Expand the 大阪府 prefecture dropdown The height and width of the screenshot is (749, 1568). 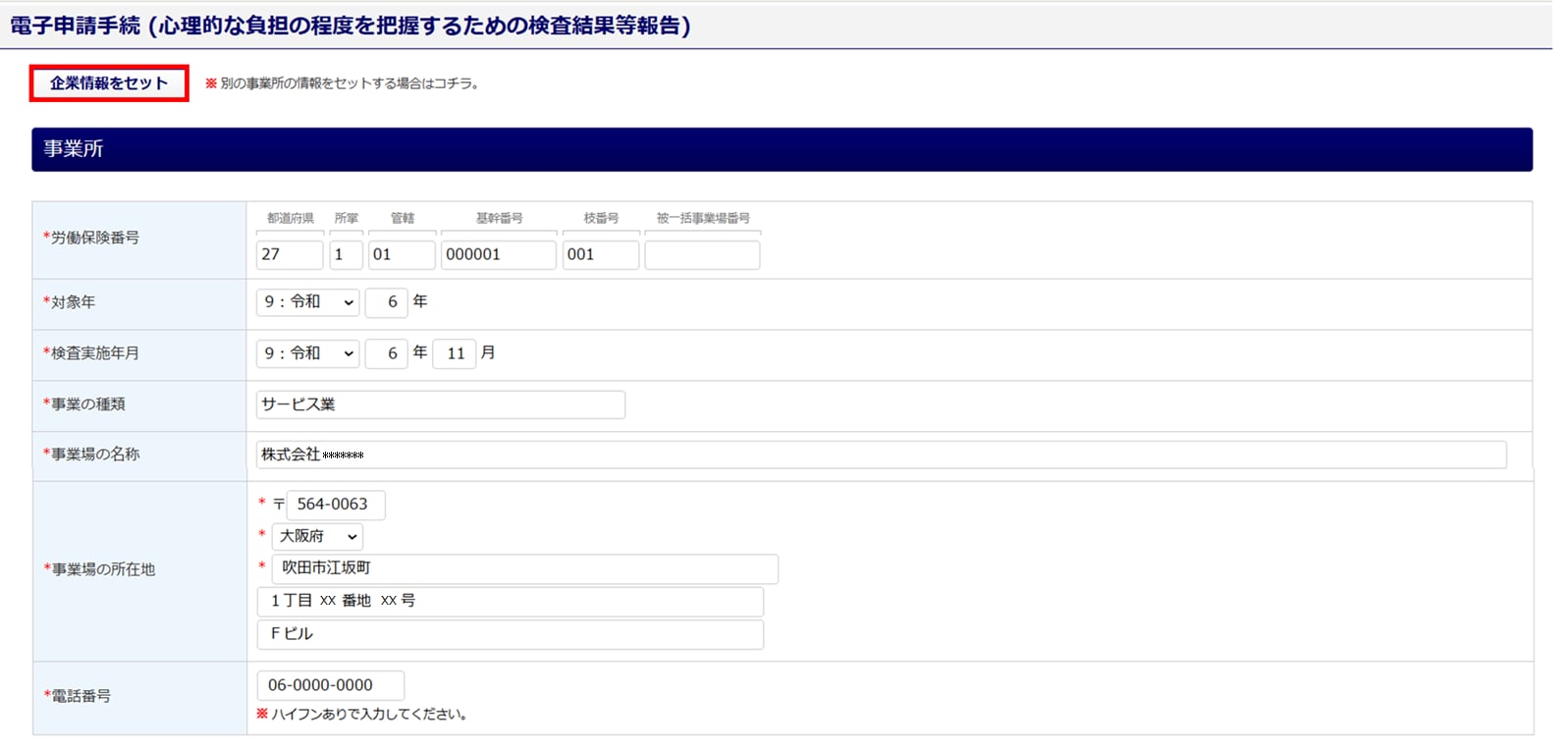point(317,537)
